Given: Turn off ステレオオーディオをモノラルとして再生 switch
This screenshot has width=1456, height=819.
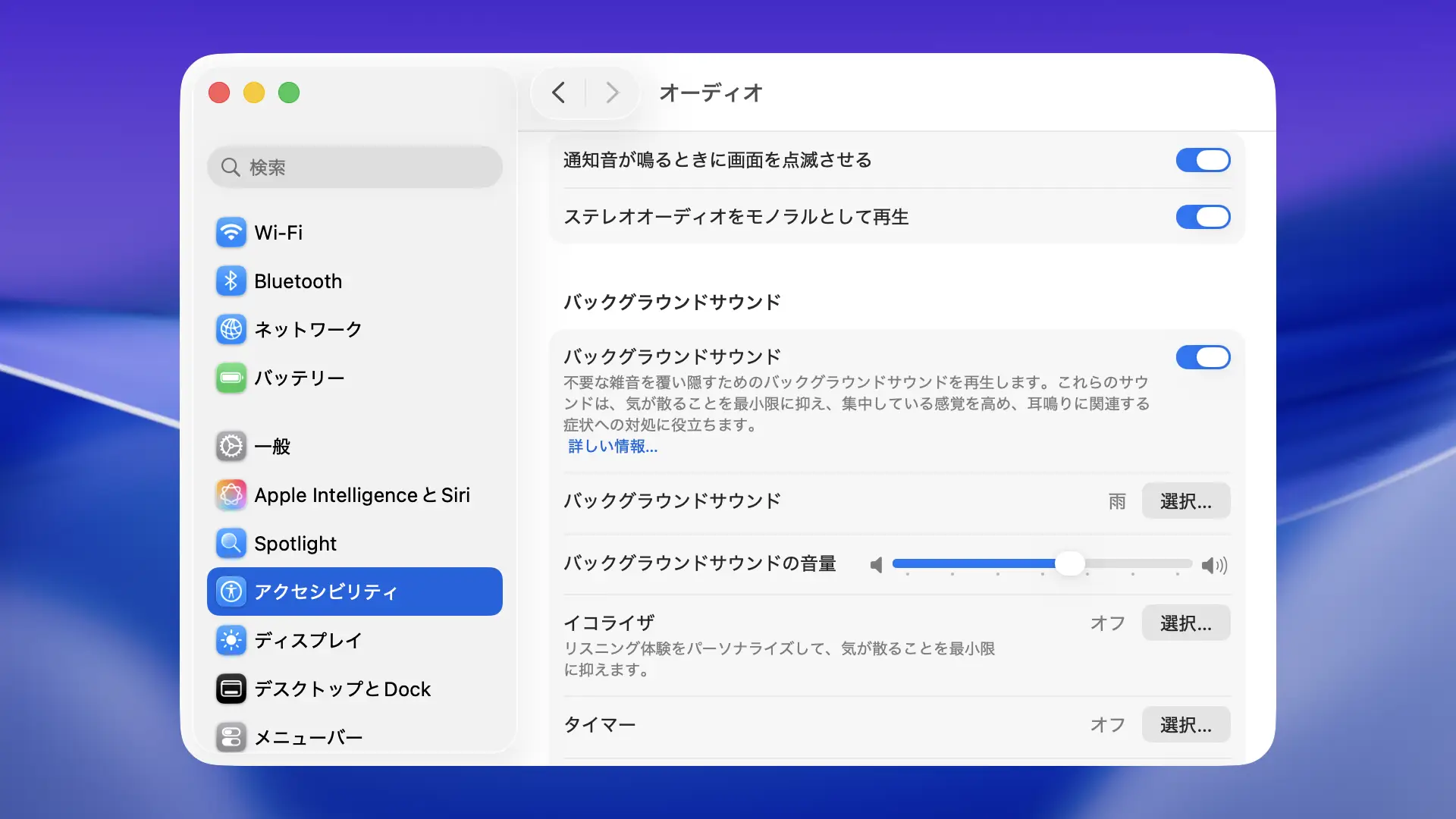Looking at the screenshot, I should coord(1203,217).
